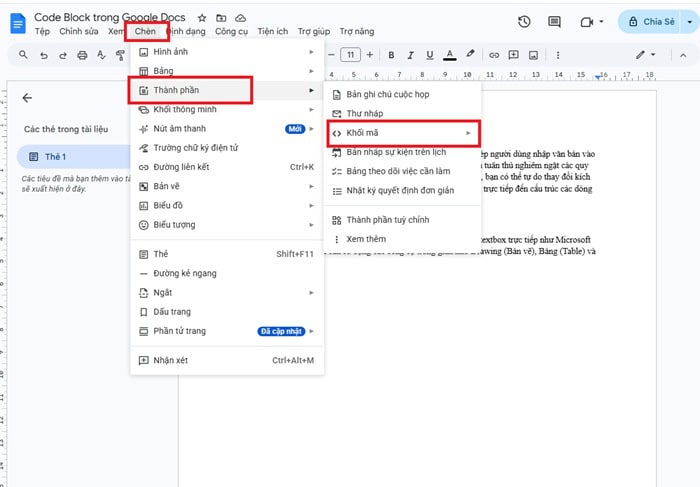This screenshot has width=700, height=487.
Task: Expand the Bản vẽ submenu
Action: (x=227, y=186)
